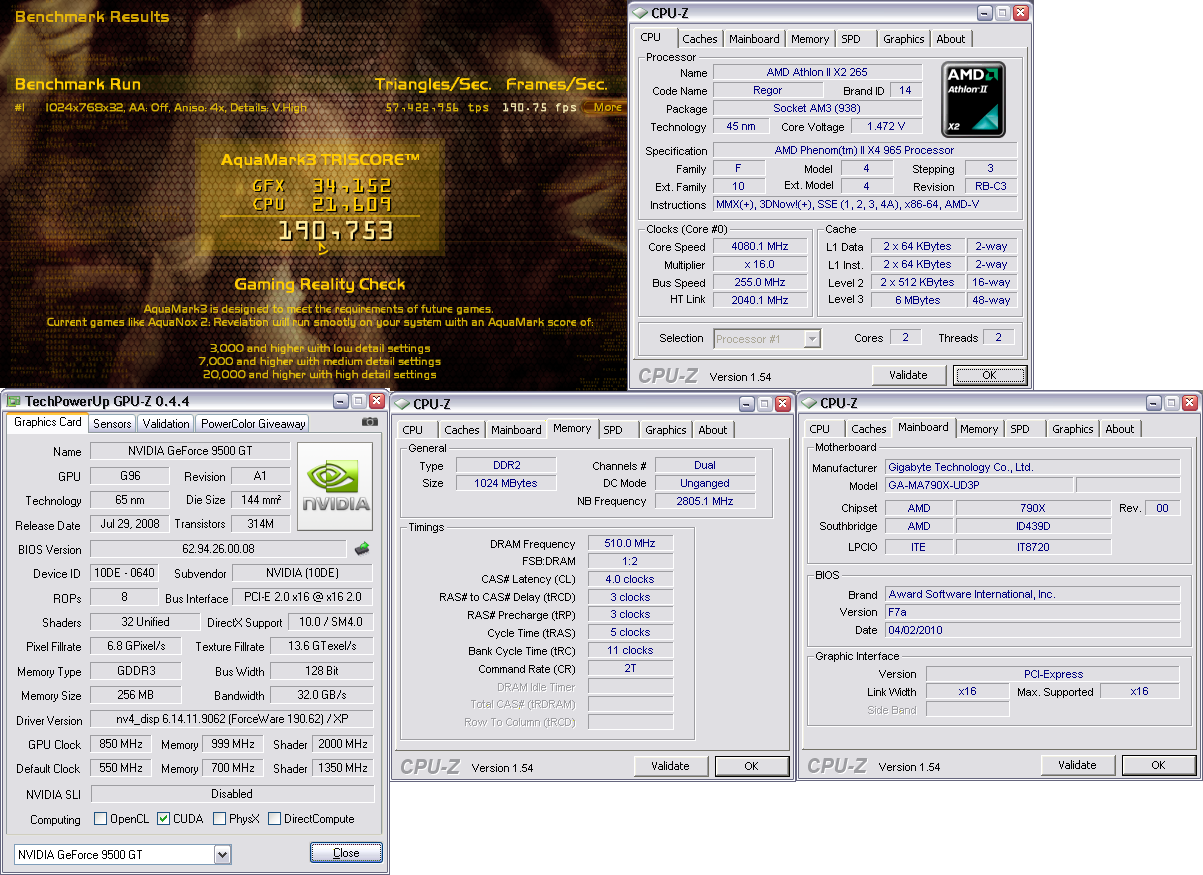Switch to Sensors tab in GPU-Z
The width and height of the screenshot is (1203, 875).
tap(112, 423)
